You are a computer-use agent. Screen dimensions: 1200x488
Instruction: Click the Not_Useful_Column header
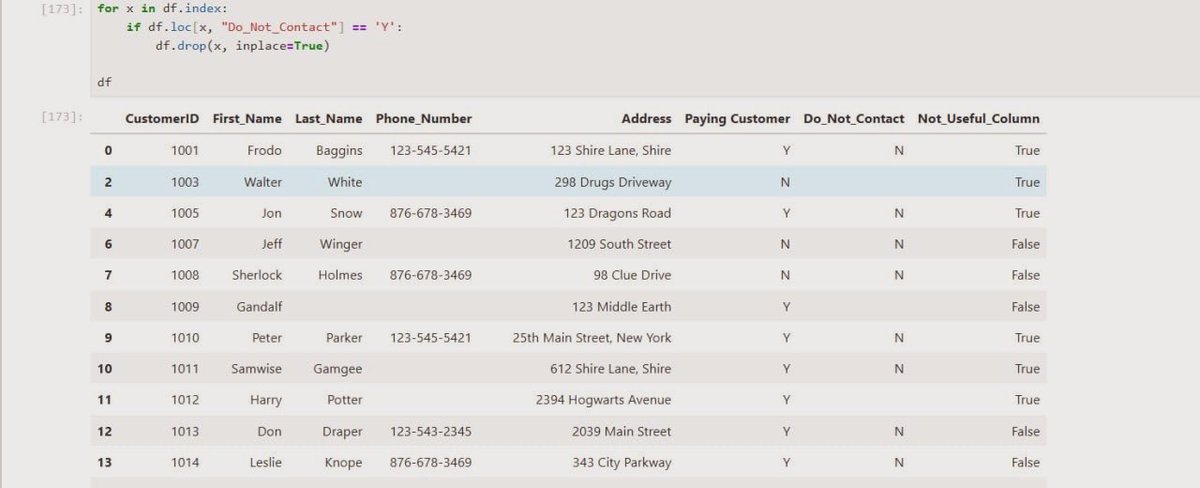click(979, 119)
